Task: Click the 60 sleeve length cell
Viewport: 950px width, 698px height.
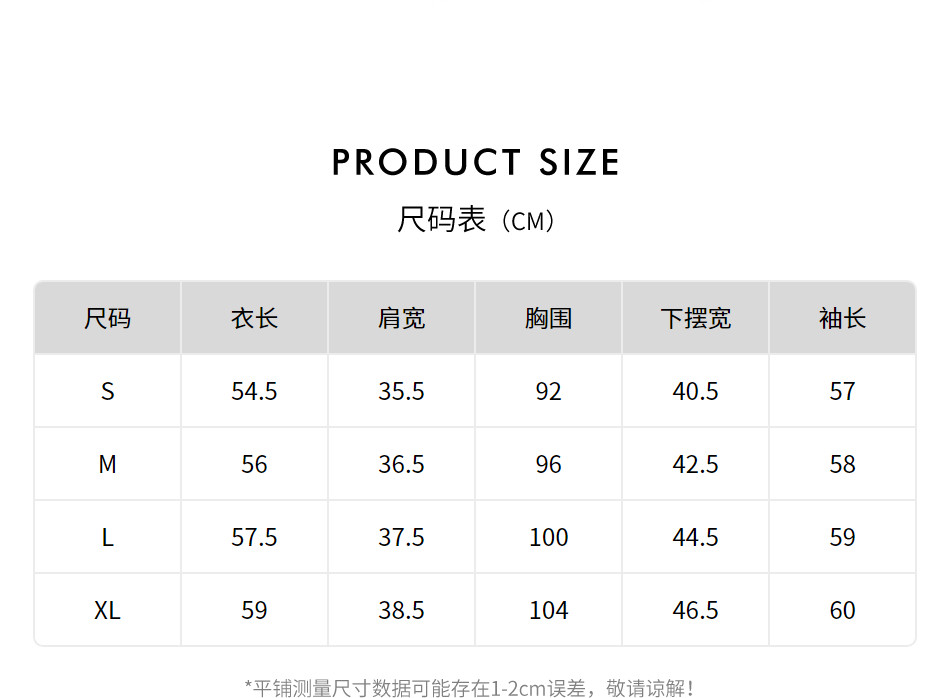Action: pos(842,610)
